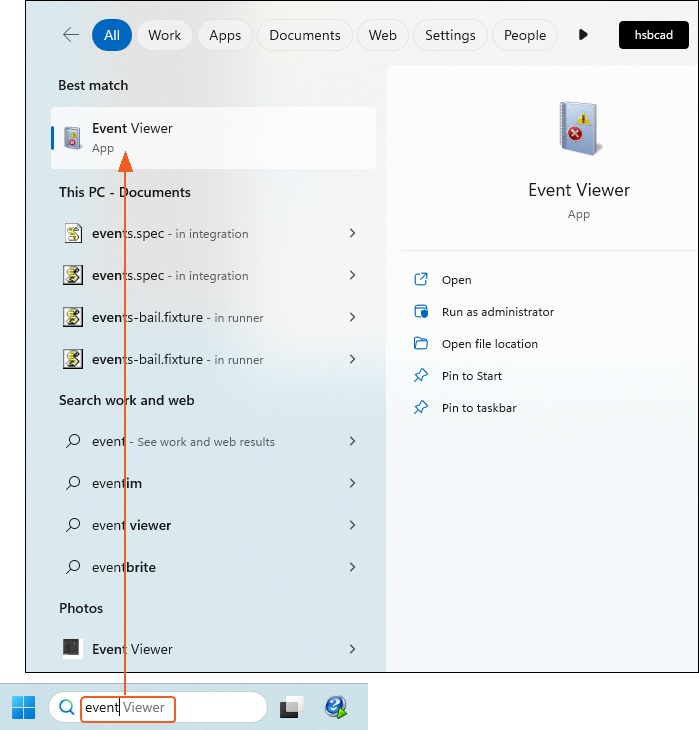Click the taskbar search magnifier icon
The width and height of the screenshot is (699, 730).
[x=67, y=708]
